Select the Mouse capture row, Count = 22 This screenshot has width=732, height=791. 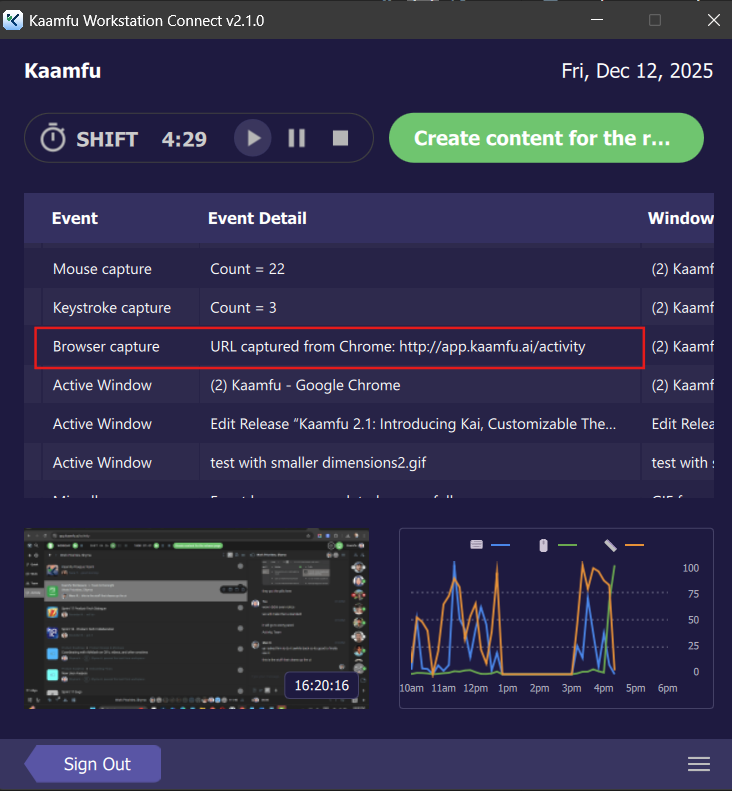tap(102, 269)
